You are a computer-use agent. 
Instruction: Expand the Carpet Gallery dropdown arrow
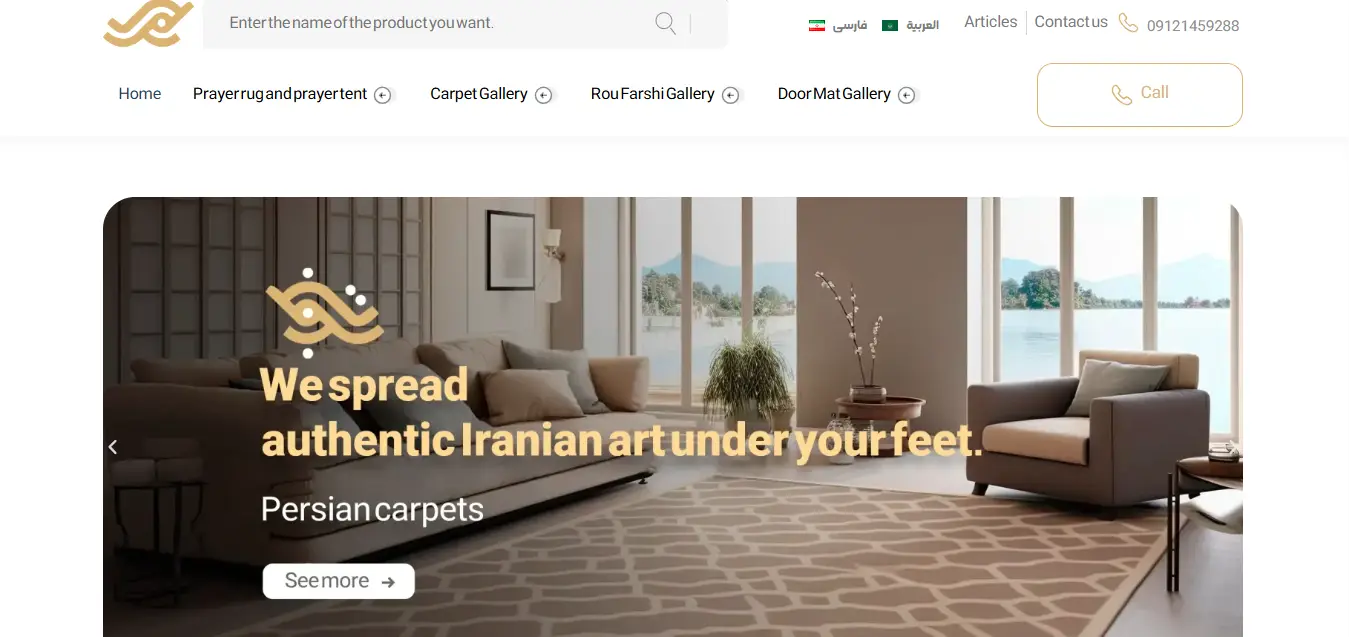(x=543, y=95)
